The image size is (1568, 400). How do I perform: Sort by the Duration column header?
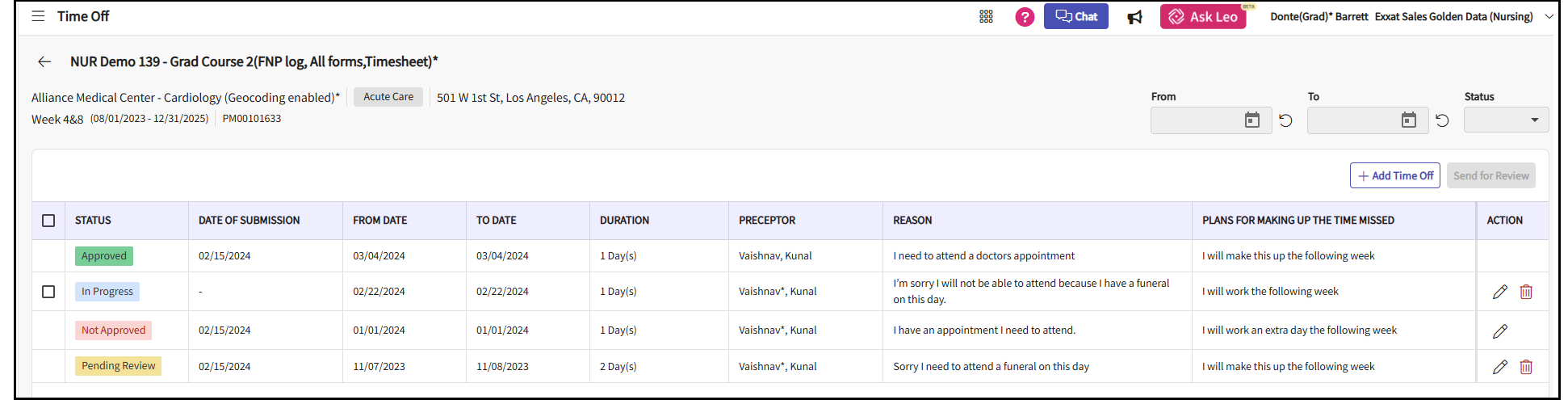coord(624,221)
